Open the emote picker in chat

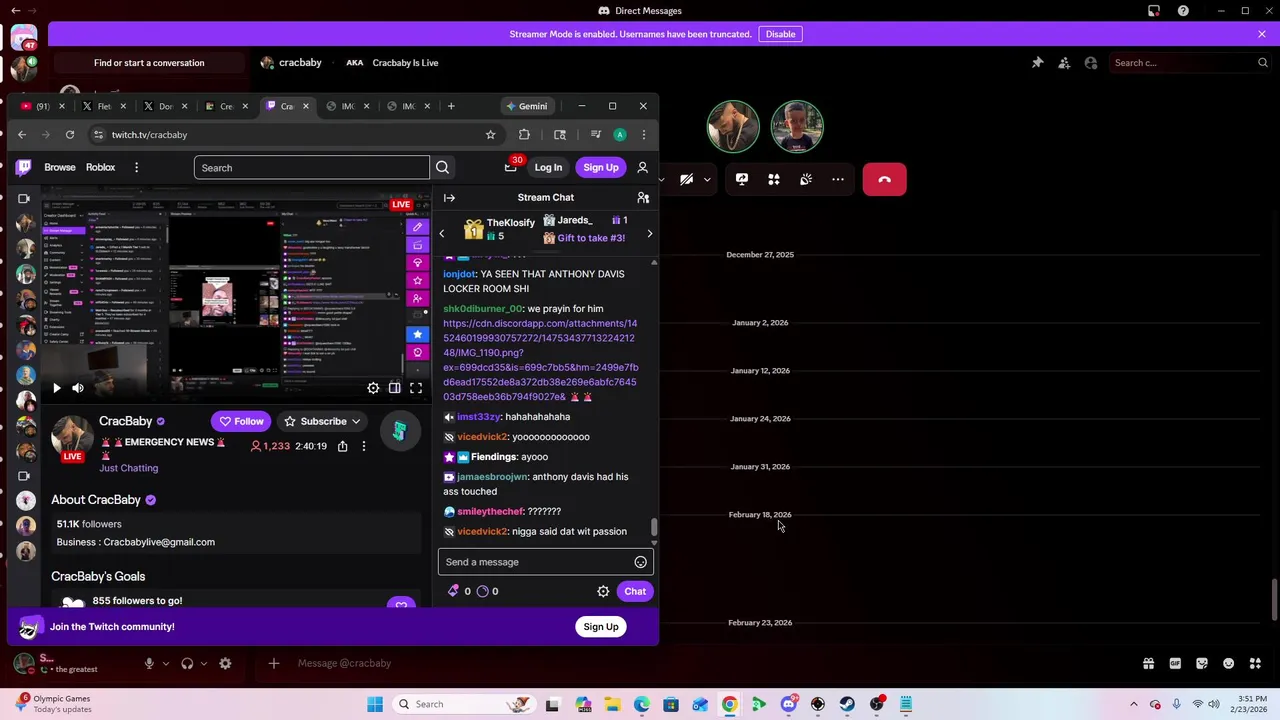tap(640, 562)
